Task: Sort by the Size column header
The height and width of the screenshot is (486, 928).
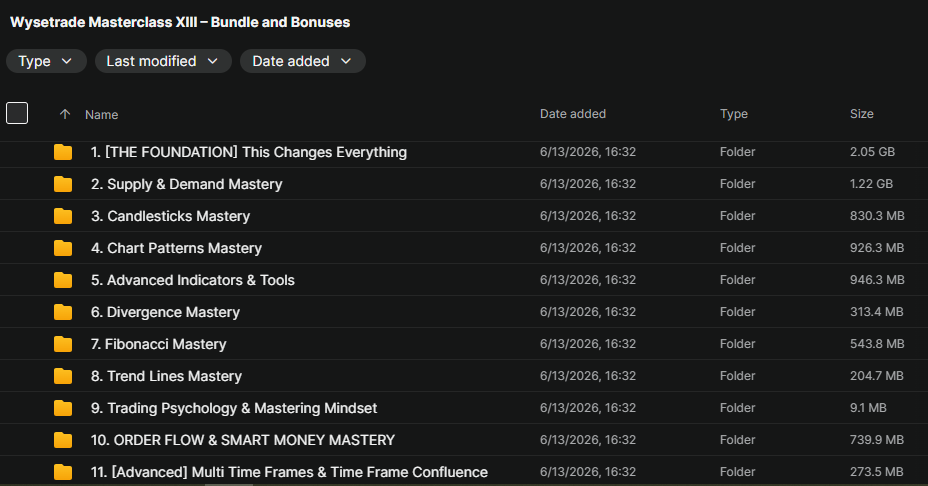Action: coord(861,114)
